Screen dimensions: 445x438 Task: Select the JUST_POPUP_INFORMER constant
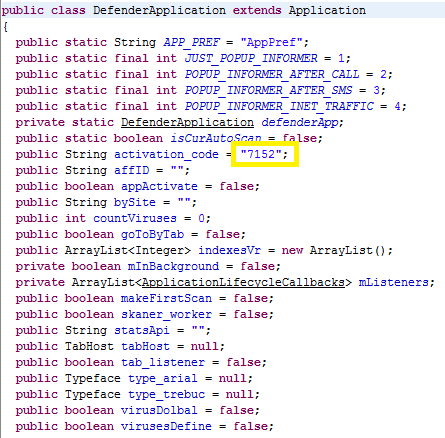(251, 59)
